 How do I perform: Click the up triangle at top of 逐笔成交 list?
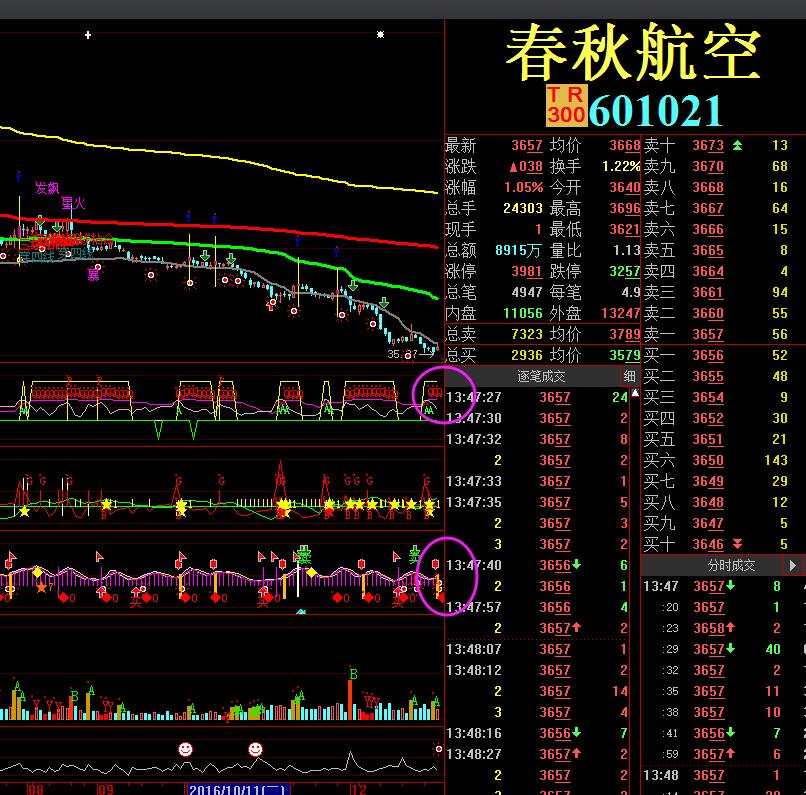point(635,393)
